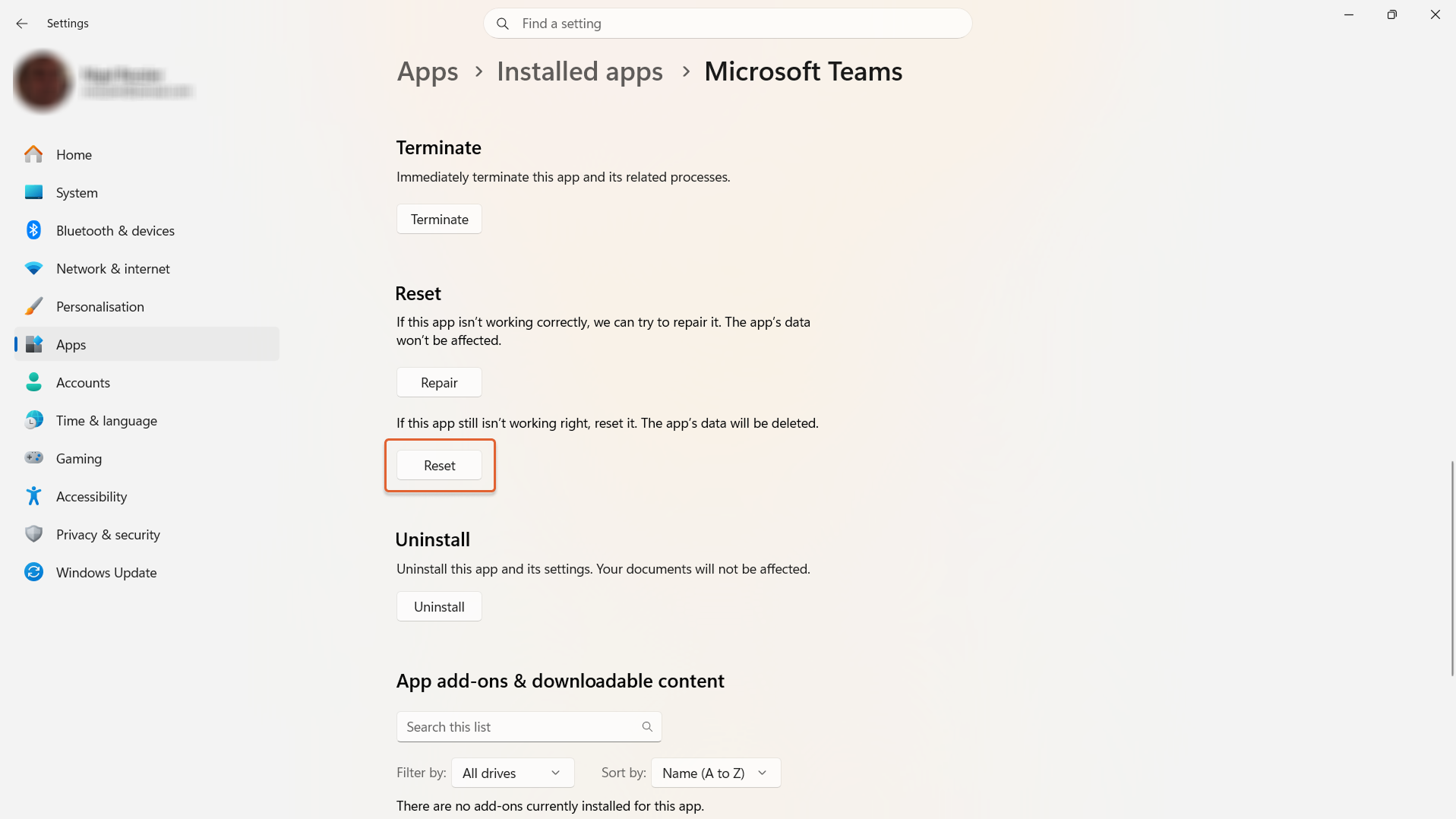This screenshot has width=1456, height=819.
Task: Open Network & internet settings
Action: click(x=147, y=268)
